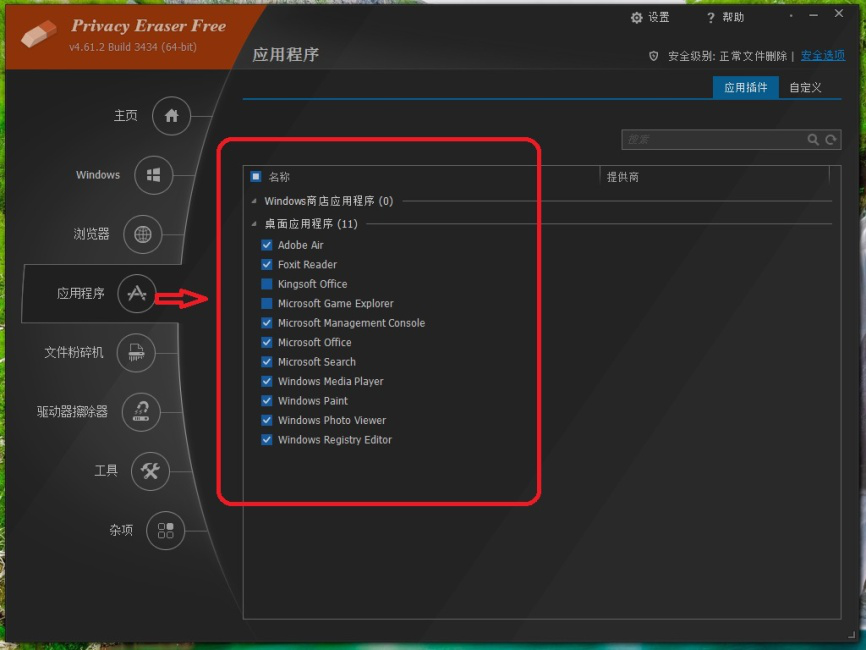Open the 安全选项 link

822,55
